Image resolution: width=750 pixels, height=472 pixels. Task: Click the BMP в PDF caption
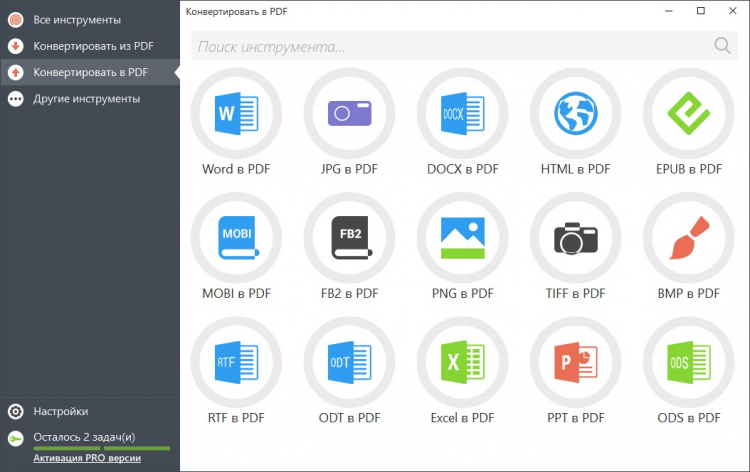click(689, 293)
